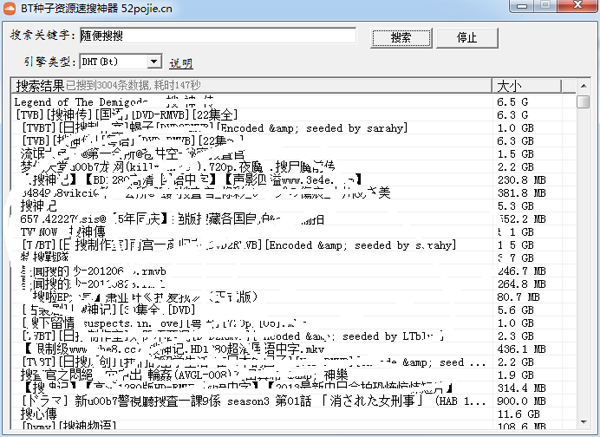Close the BT种子资源速搜神器 window
This screenshot has height=437, width=600.
pos(577,5)
